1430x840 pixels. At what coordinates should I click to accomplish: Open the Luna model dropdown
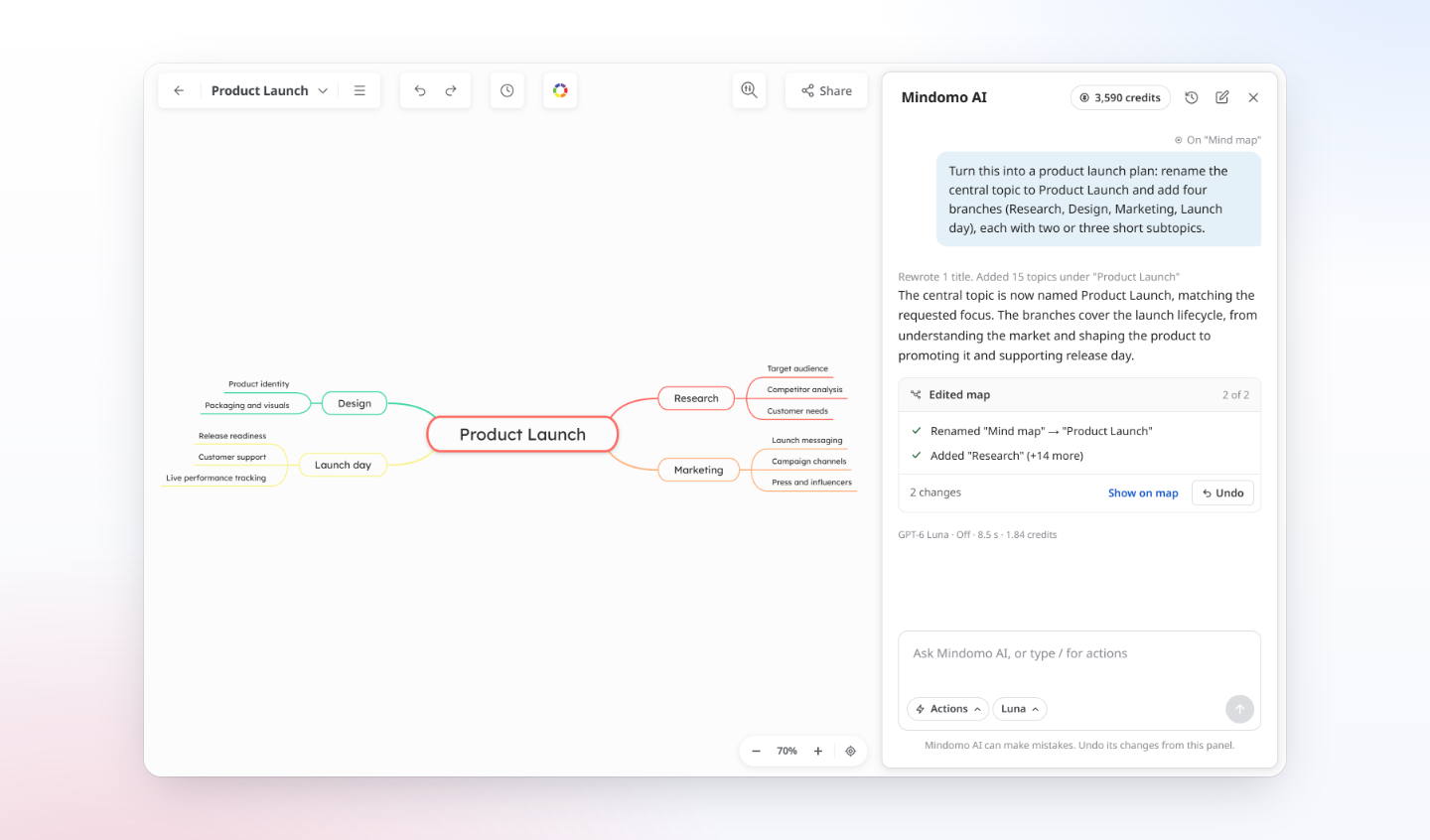pos(1020,709)
